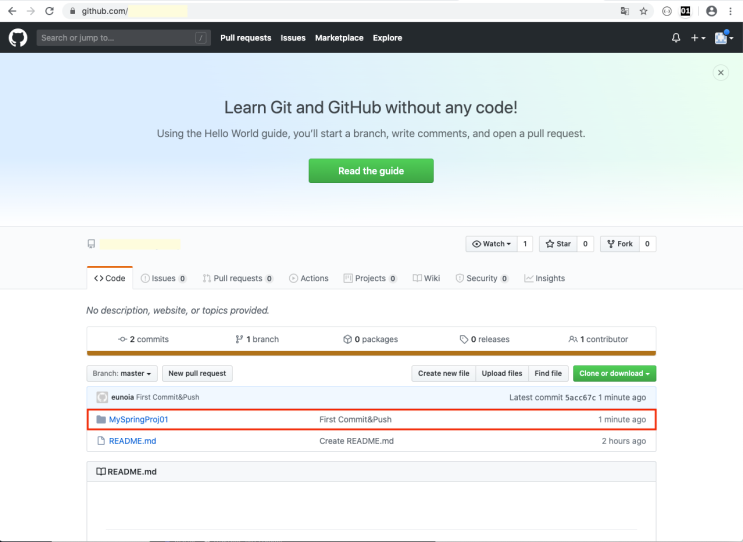Viewport: 743px width, 542px height.
Task: Click Upload files button
Action: 502,373
